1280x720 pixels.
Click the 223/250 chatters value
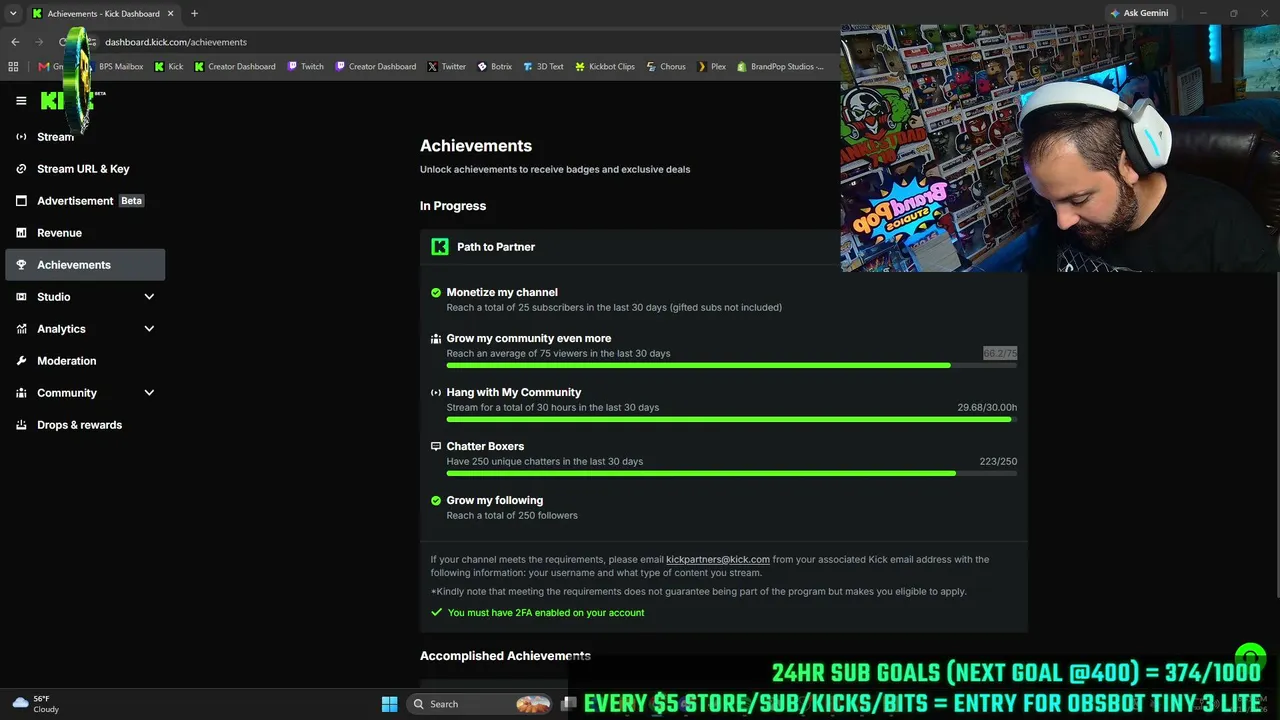[x=998, y=462]
